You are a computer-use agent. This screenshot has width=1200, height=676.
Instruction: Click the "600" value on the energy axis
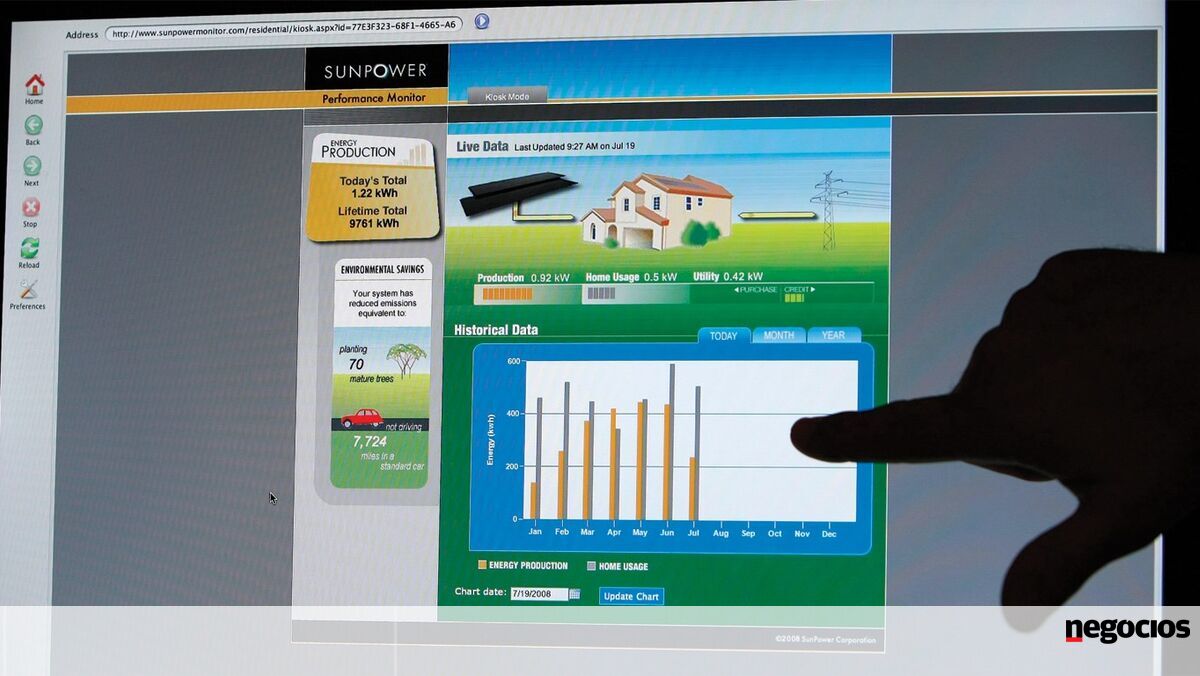tap(514, 360)
